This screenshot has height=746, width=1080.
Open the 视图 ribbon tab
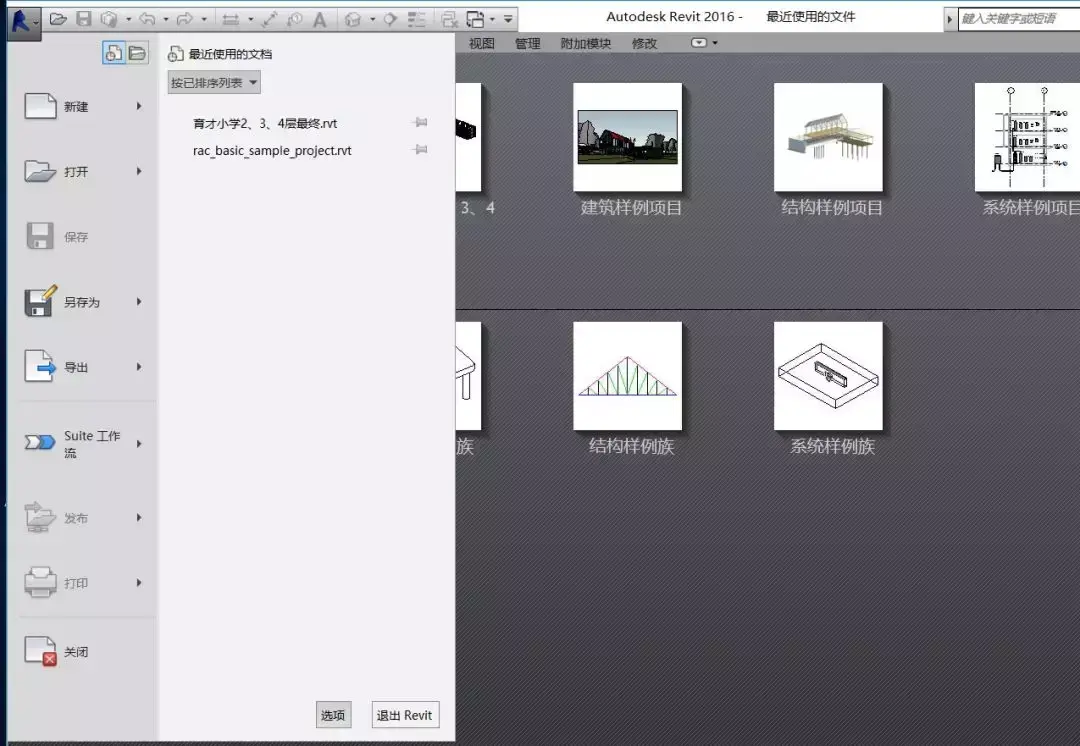coord(481,43)
